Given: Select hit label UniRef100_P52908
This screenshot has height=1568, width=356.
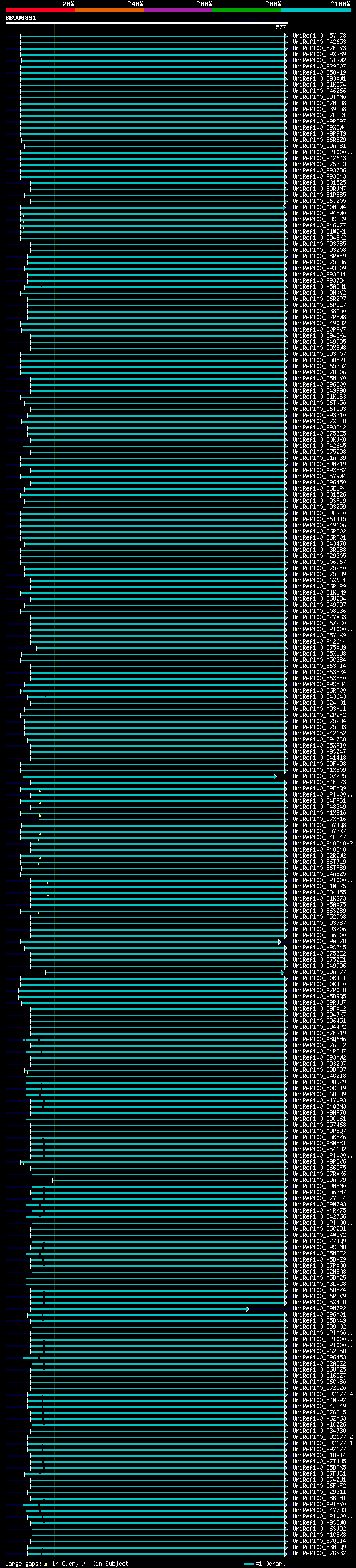Looking at the screenshot, I should click(x=319, y=917).
